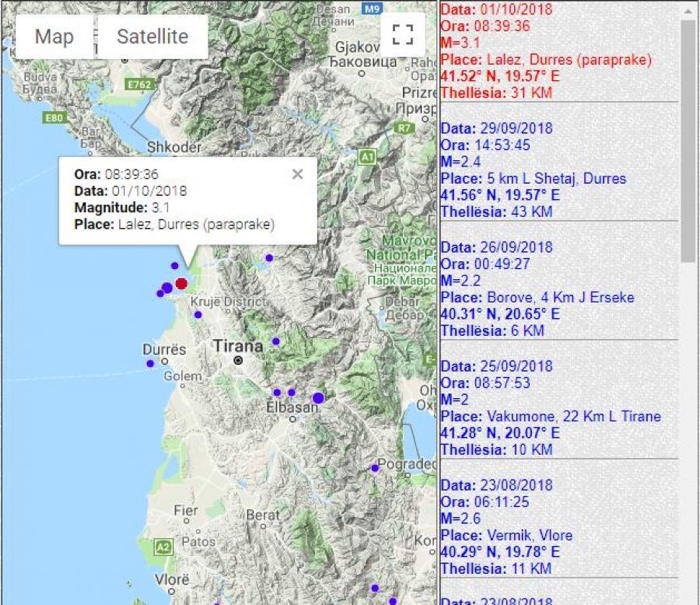Click coordinates 40.31° N, 20.65° E
This screenshot has height=605, width=700.
pos(500,314)
